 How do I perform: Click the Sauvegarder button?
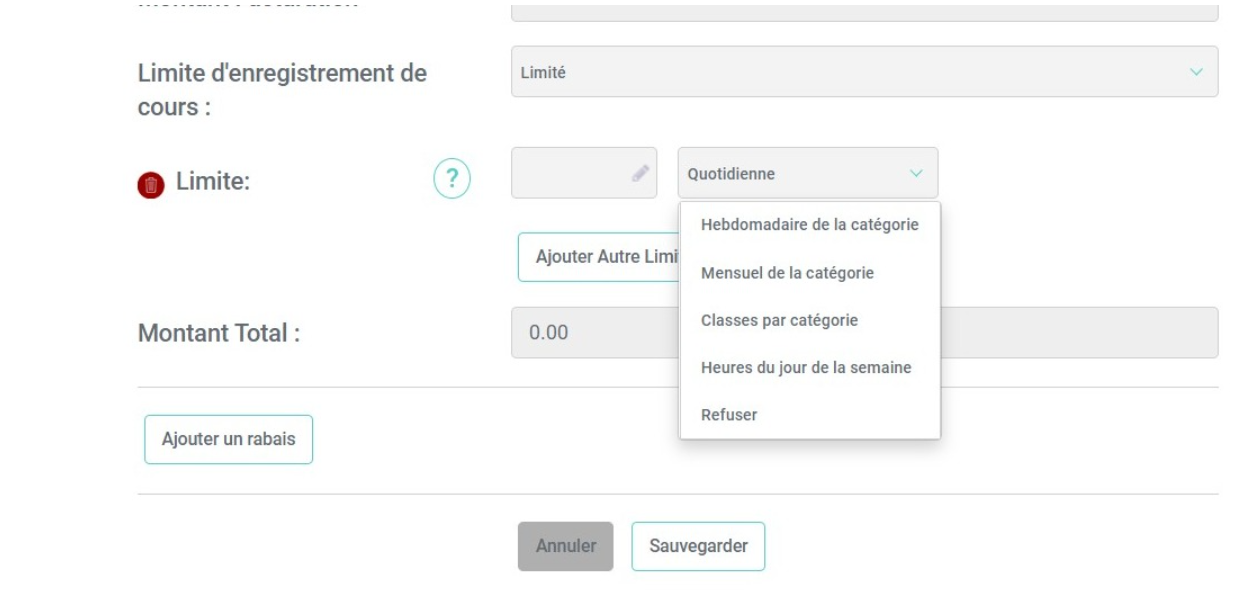tap(698, 547)
